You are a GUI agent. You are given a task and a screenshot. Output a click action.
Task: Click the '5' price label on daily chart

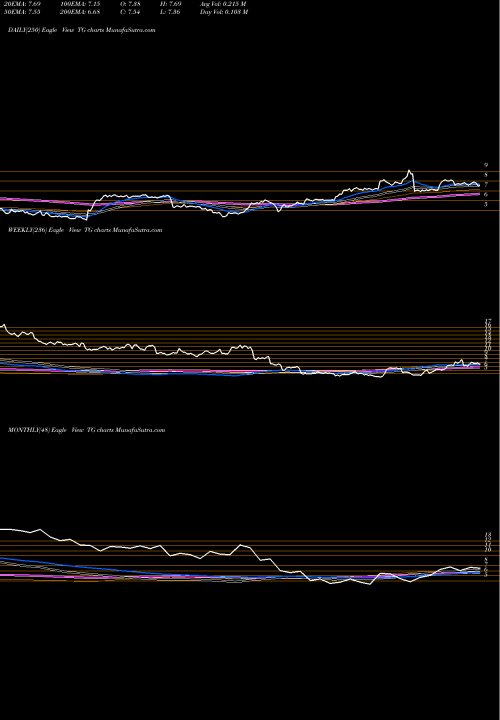(x=486, y=204)
